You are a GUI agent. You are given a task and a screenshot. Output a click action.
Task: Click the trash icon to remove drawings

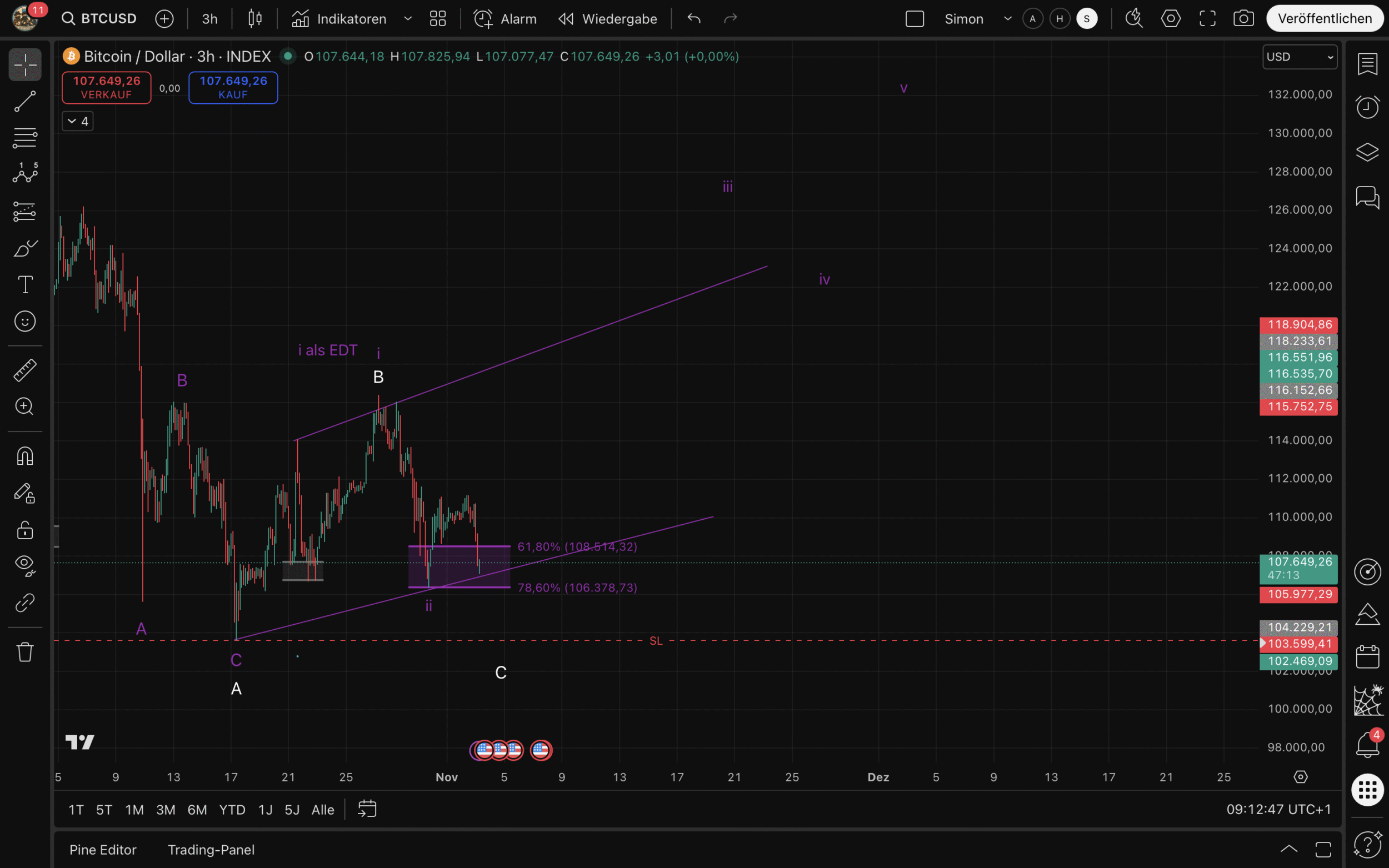24,652
